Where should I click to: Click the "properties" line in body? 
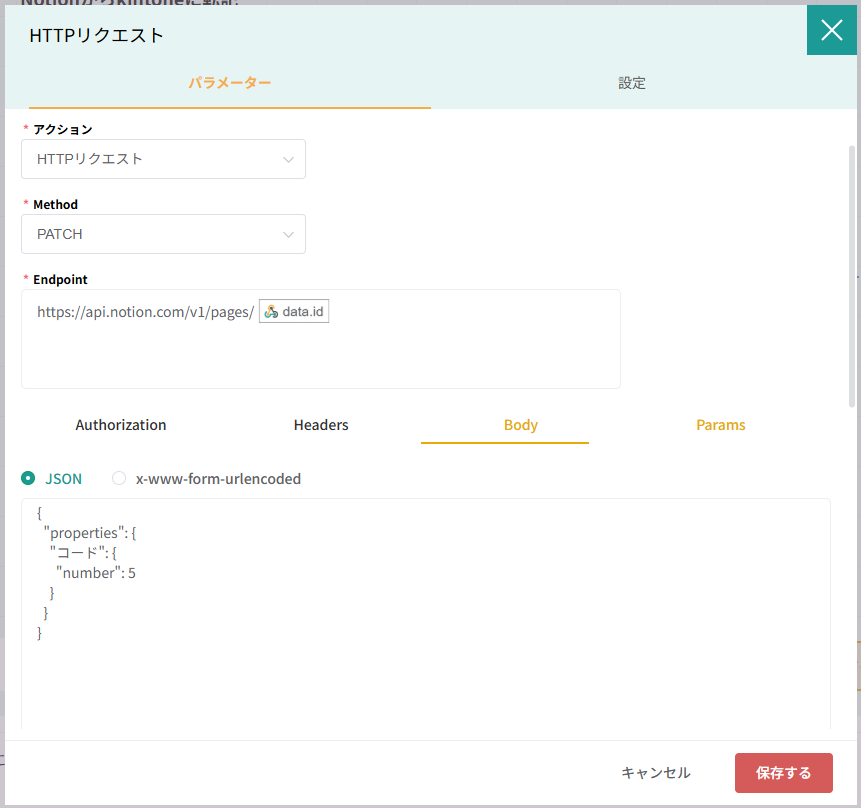[x=90, y=533]
